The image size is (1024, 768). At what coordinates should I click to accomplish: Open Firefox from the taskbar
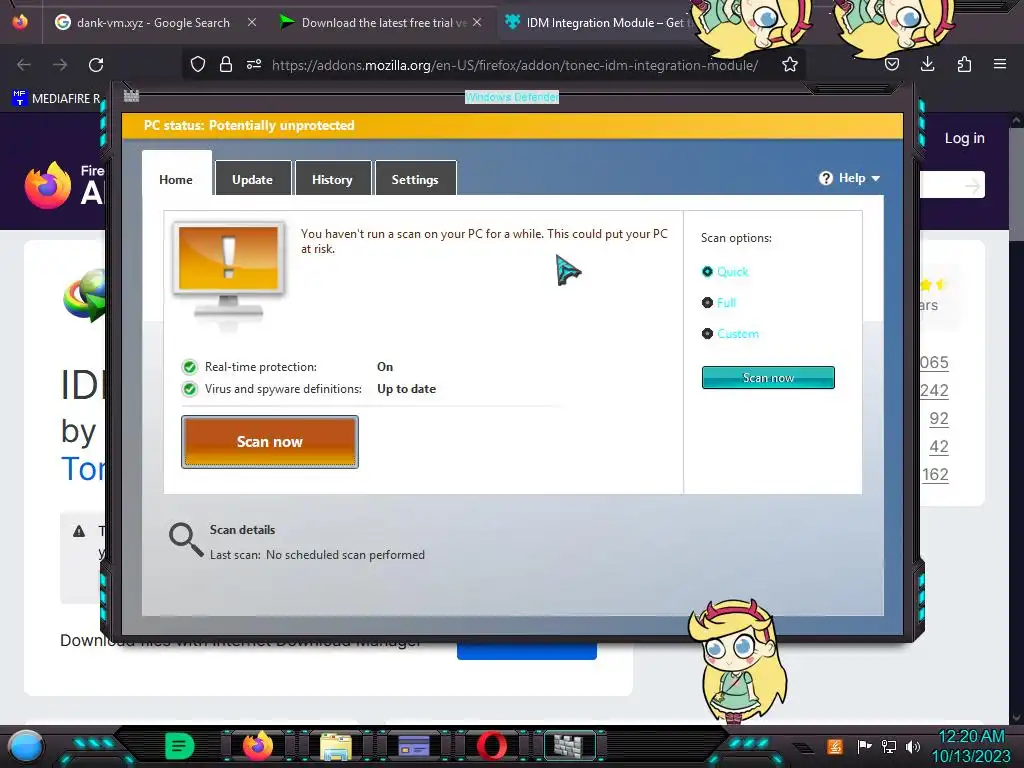tap(257, 746)
